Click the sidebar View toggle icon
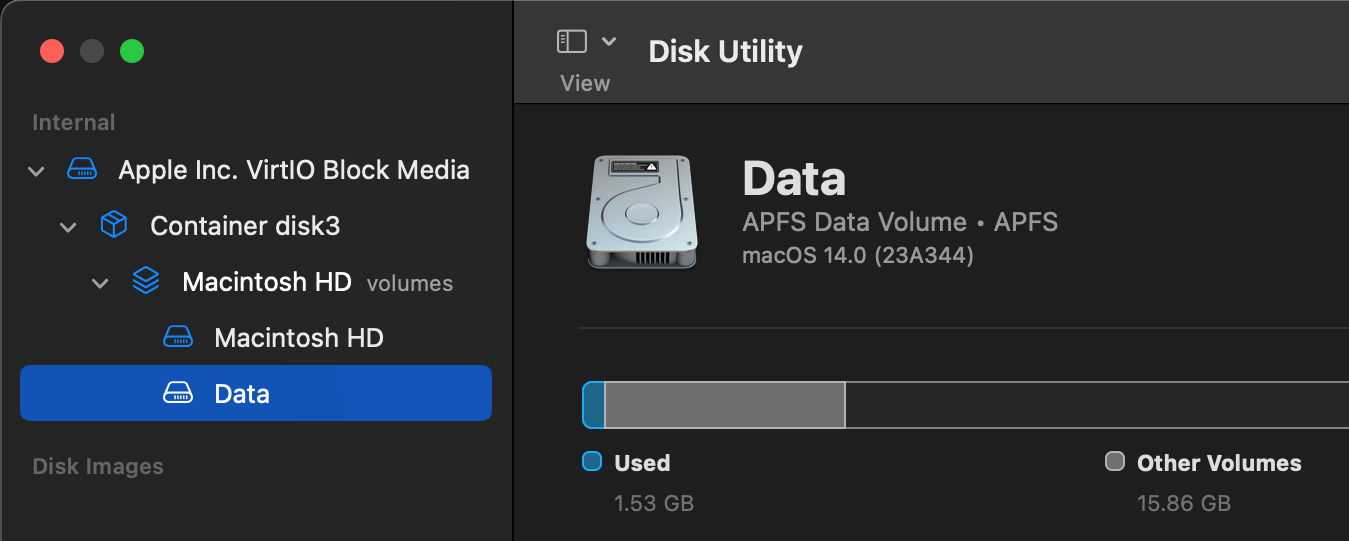The image size is (1349, 541). [x=572, y=41]
